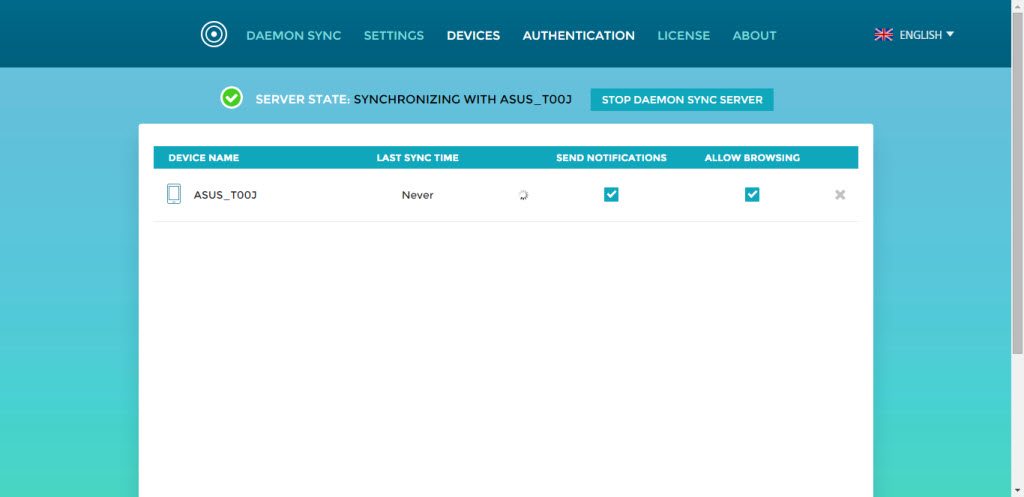Click the sync spinner for ASUS_T00J
This screenshot has width=1024, height=497.
523,195
